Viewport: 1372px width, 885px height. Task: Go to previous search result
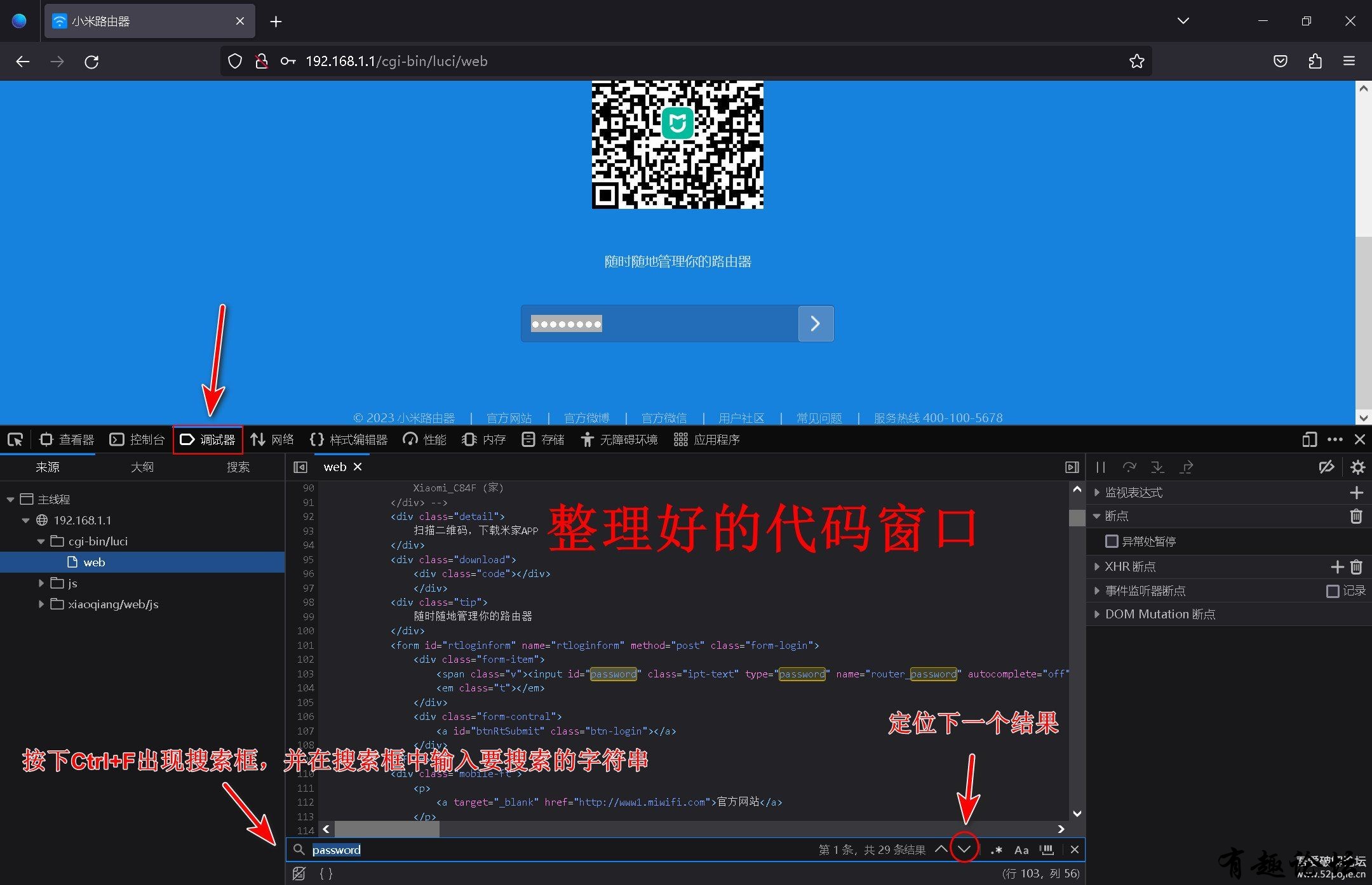[x=941, y=849]
